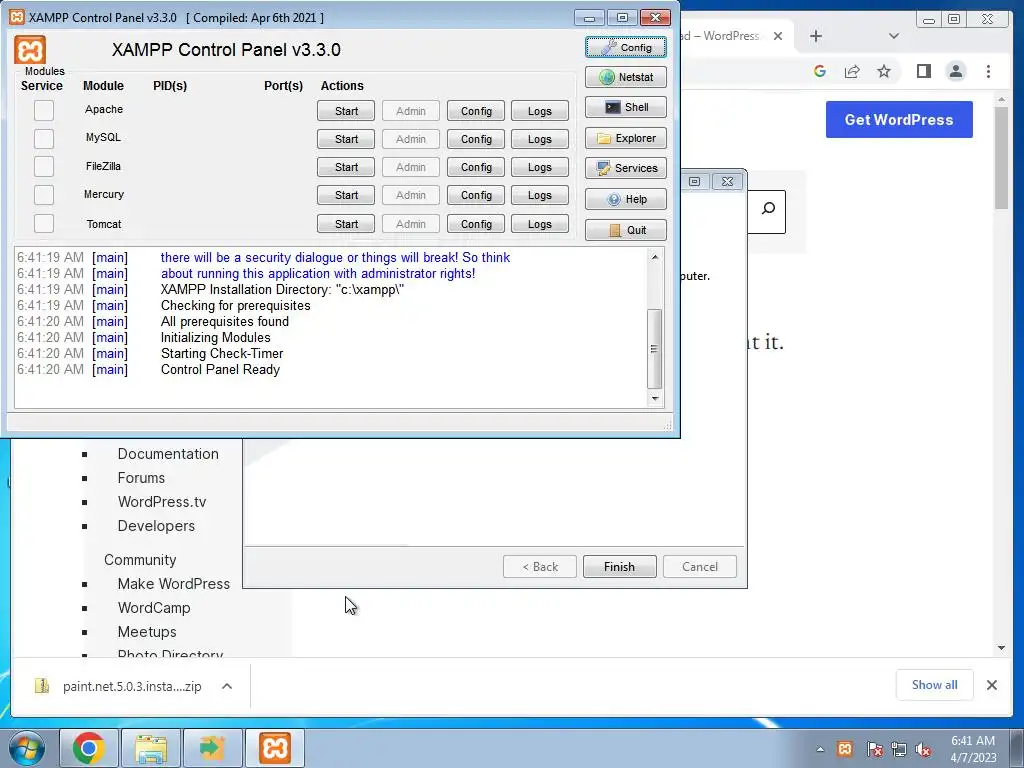This screenshot has height=768, width=1024.
Task: Open Make WordPress link
Action: pos(174,584)
